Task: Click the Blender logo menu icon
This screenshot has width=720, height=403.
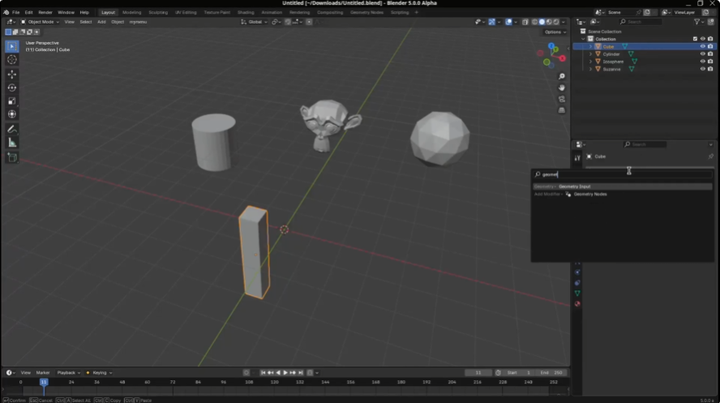Action: [6, 12]
